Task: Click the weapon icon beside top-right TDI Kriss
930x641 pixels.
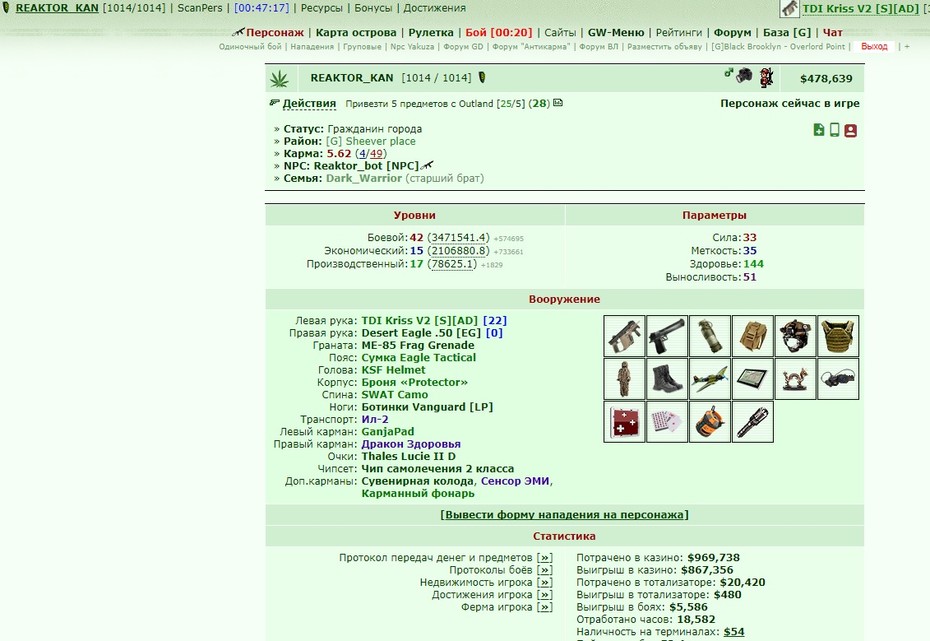Action: (x=789, y=8)
